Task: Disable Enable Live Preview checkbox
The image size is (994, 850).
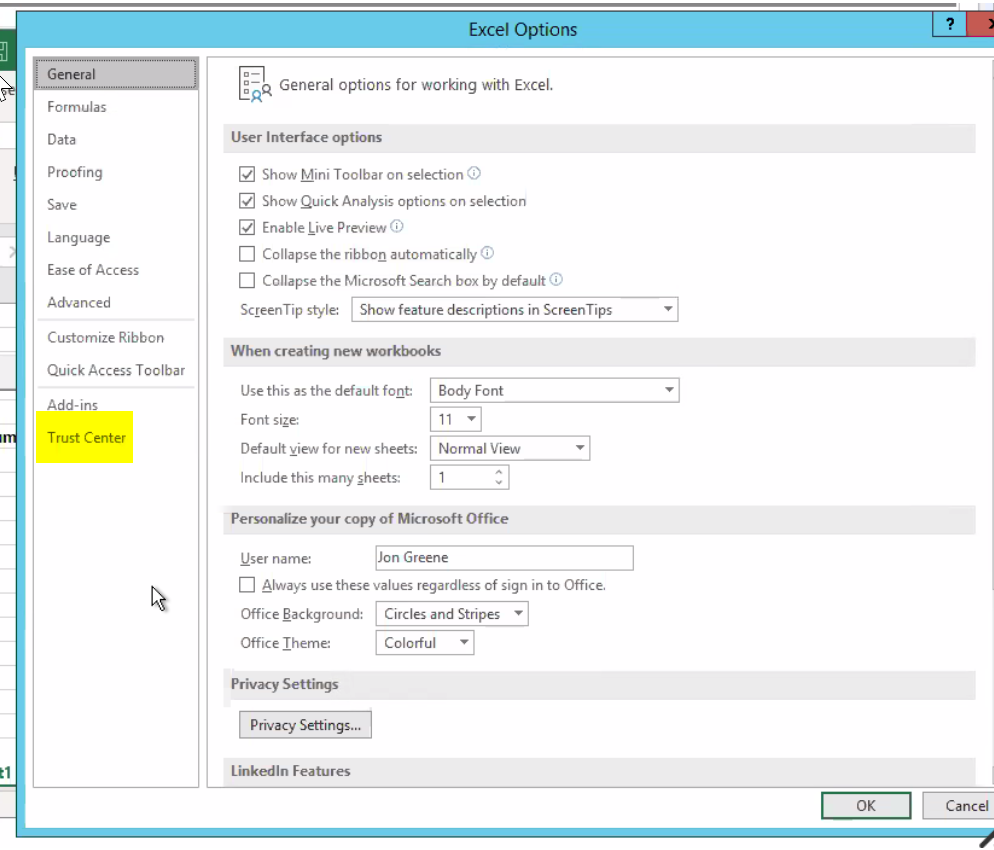Action: click(x=247, y=228)
